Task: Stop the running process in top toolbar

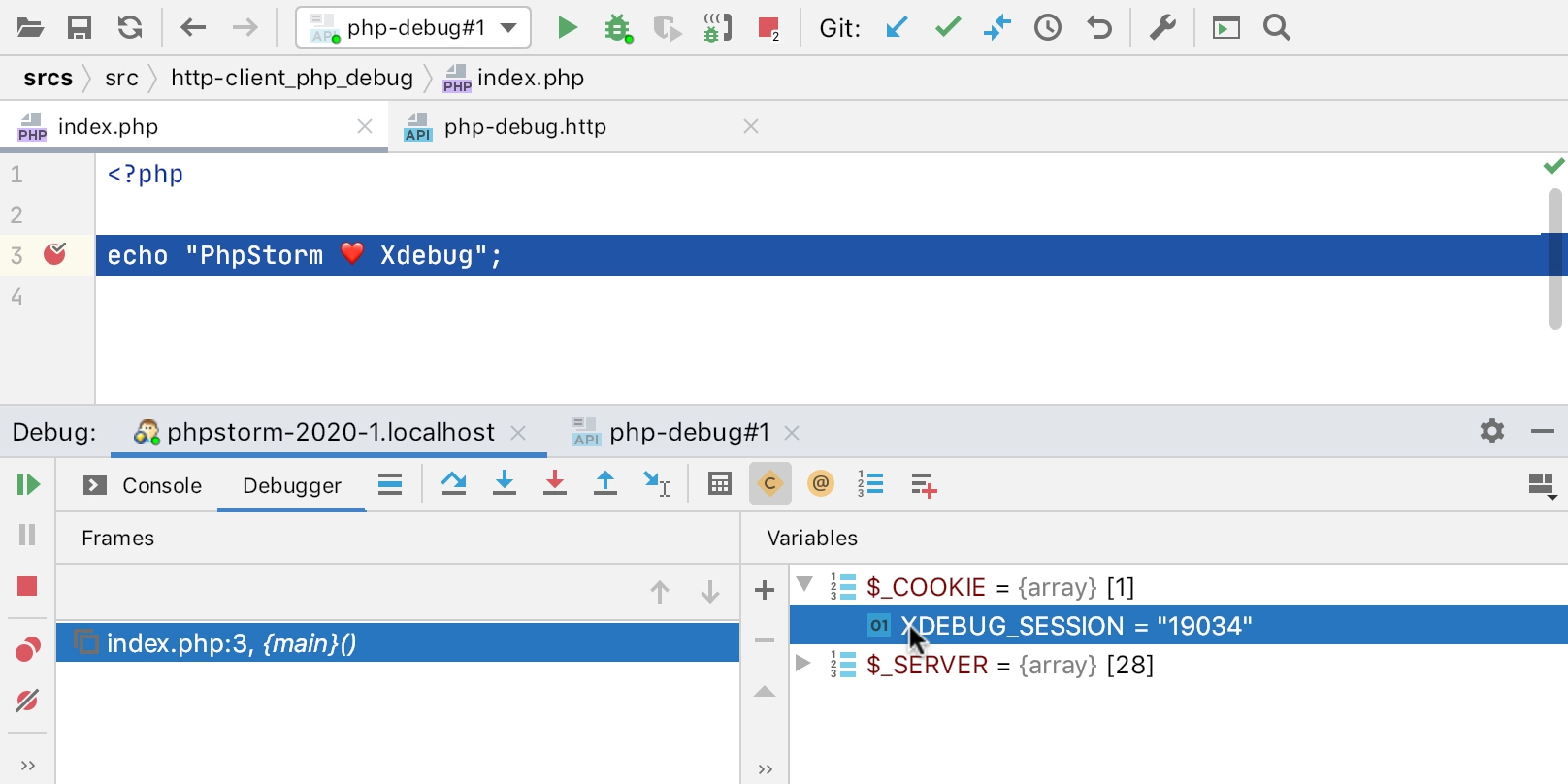Action: point(769,28)
